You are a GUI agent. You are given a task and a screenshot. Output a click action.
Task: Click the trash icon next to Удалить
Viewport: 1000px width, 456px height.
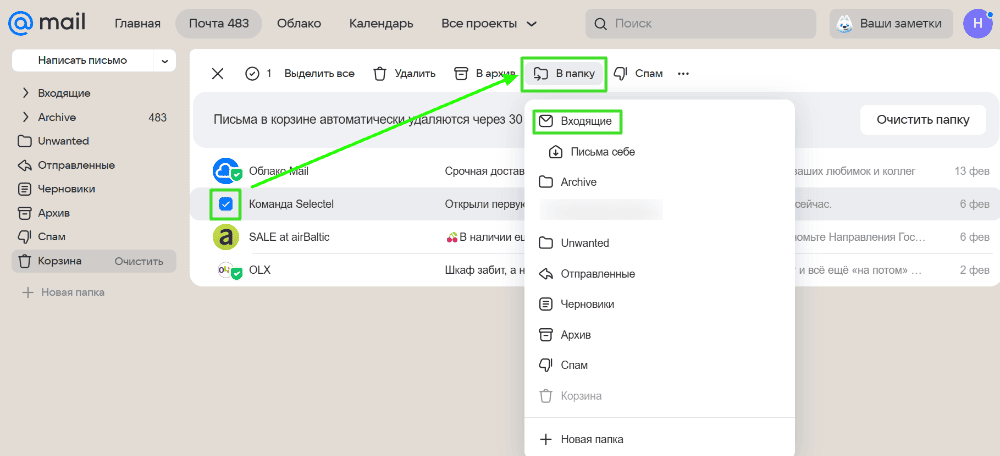click(x=380, y=73)
